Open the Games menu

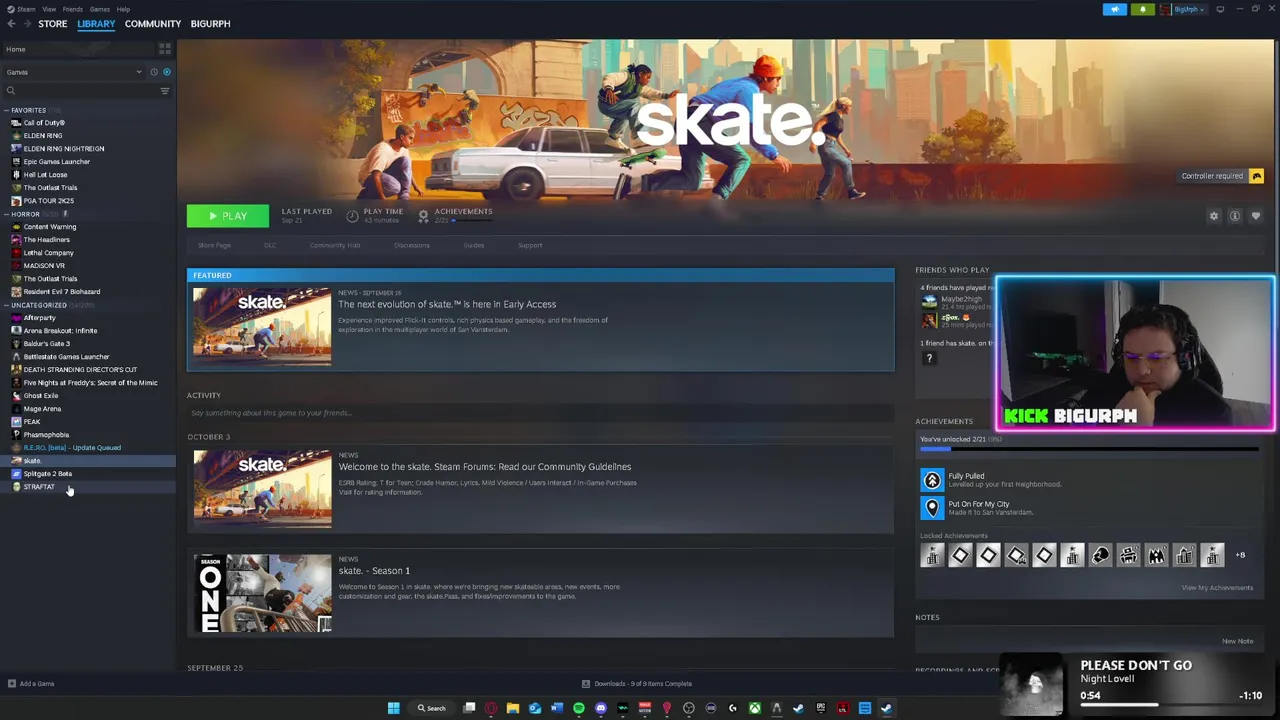pyautogui.click(x=100, y=9)
